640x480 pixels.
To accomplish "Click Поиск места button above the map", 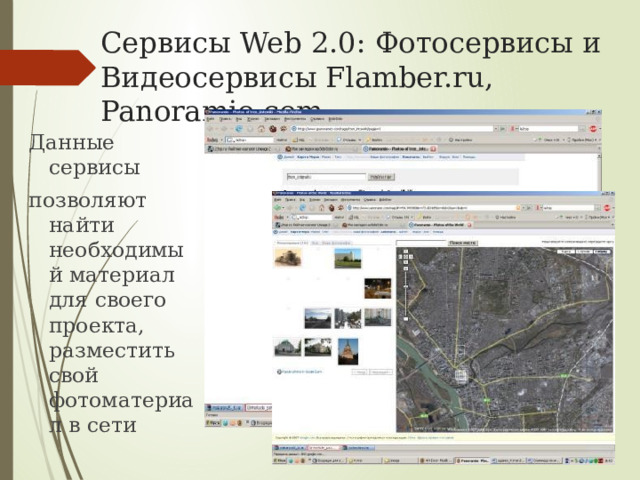I will [462, 243].
